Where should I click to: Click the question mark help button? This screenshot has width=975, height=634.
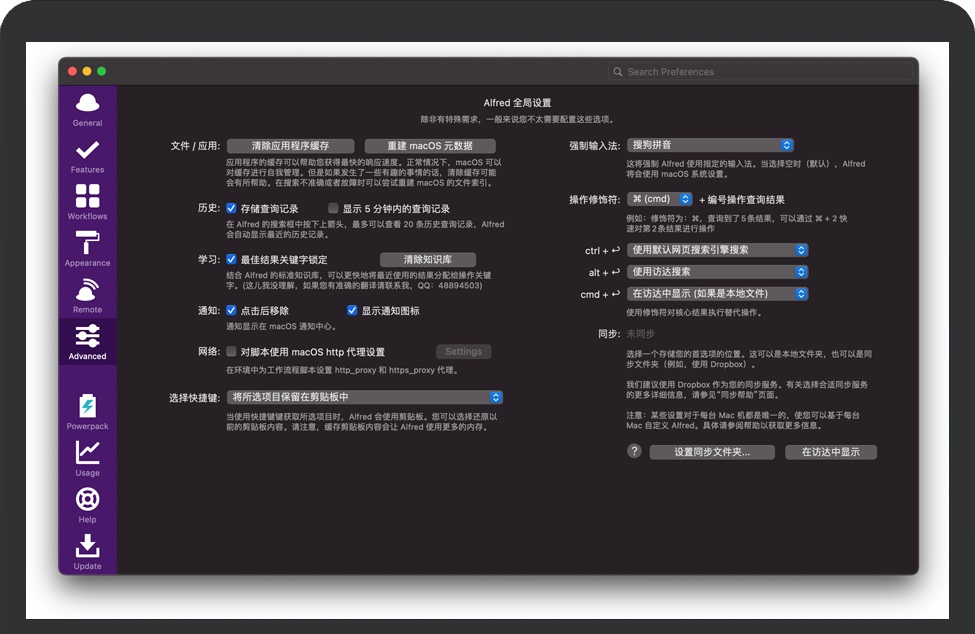(634, 452)
